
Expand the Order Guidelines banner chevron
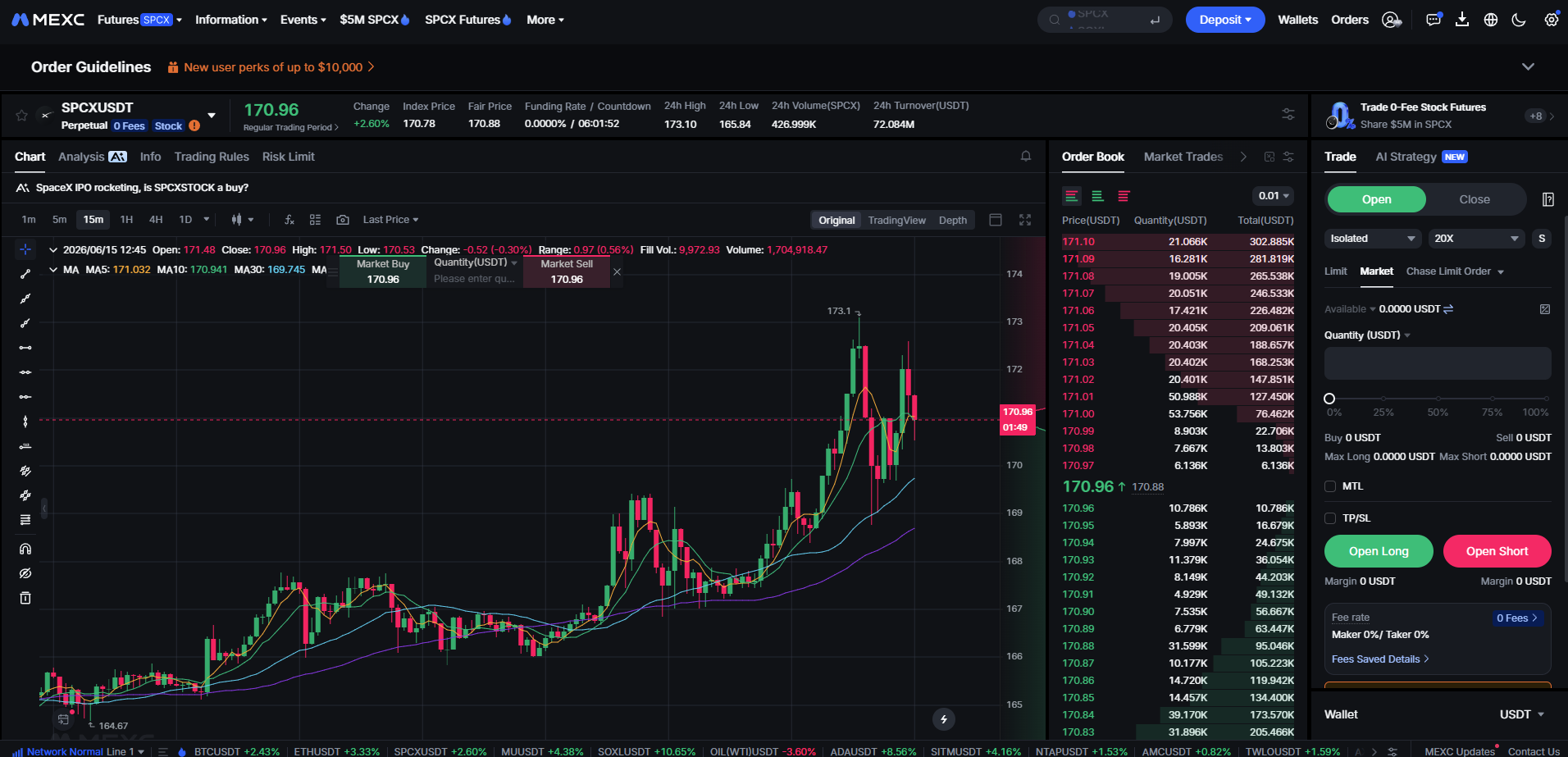tap(1528, 66)
